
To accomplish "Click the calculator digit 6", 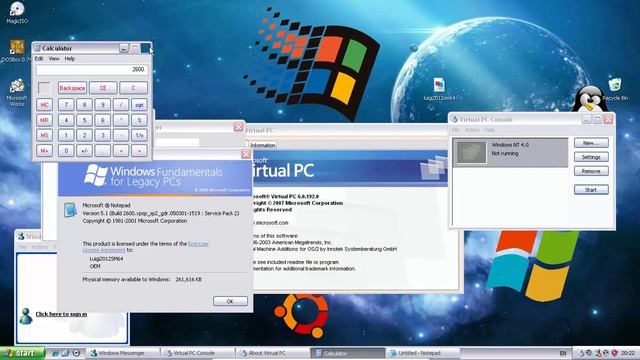I will 103,120.
